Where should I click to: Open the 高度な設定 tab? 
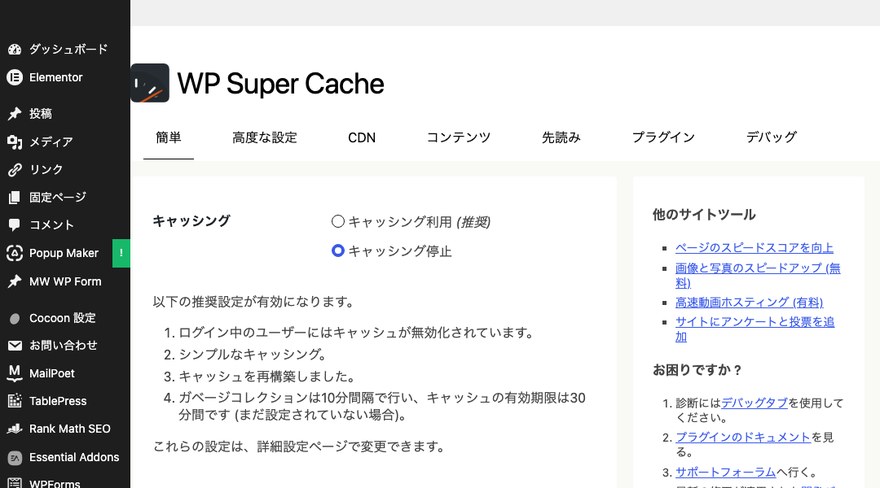(x=264, y=137)
